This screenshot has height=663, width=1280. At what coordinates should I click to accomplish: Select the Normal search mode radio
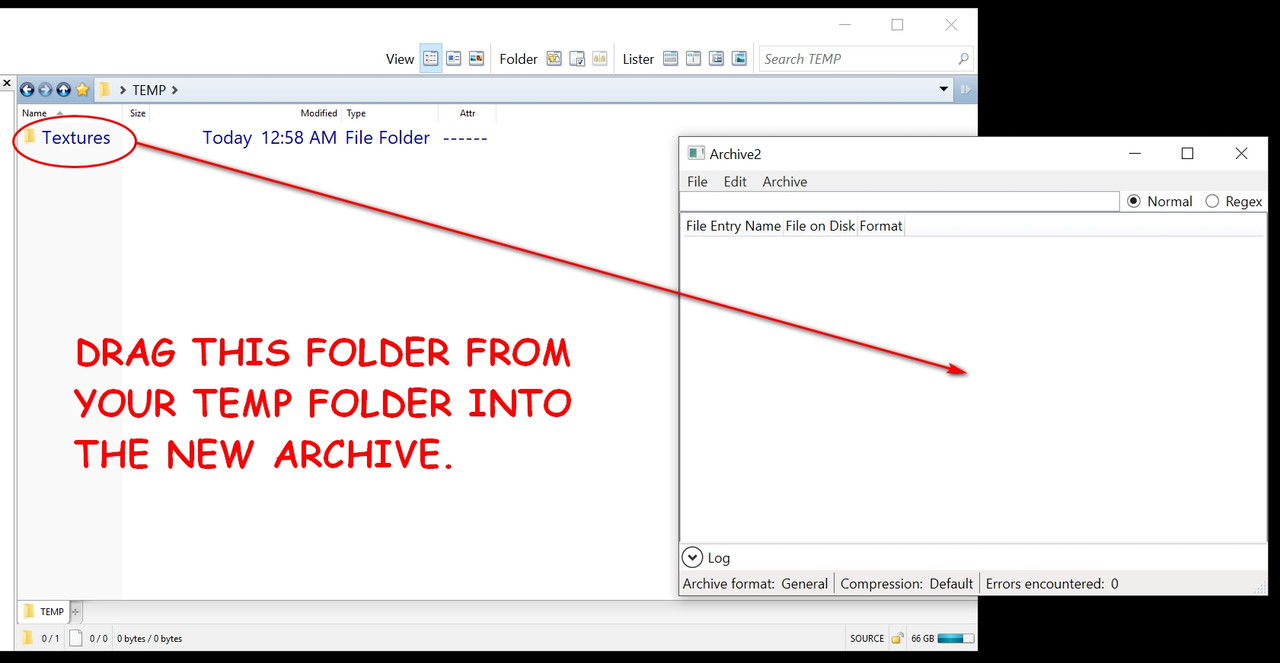click(x=1134, y=201)
